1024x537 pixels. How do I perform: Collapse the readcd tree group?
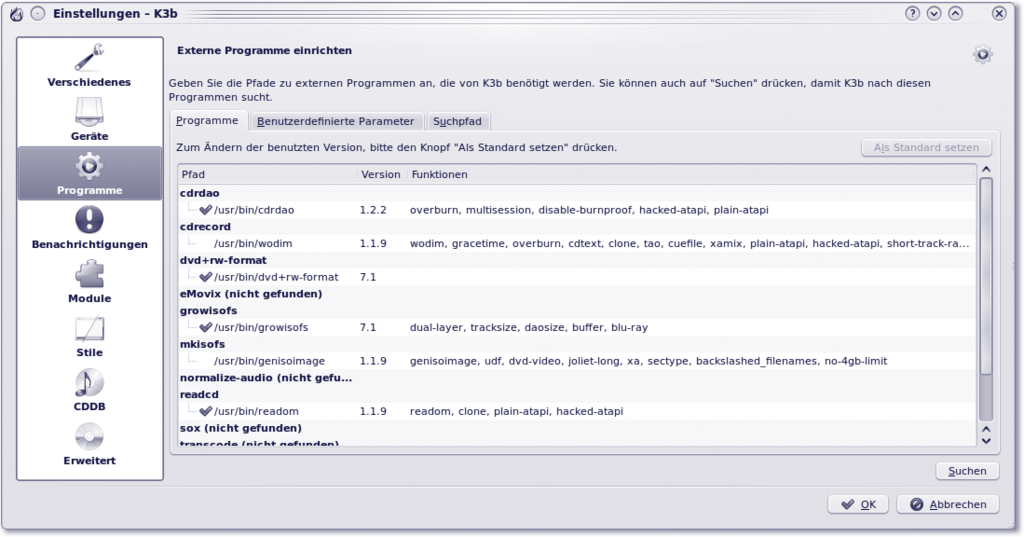pyautogui.click(x=195, y=394)
